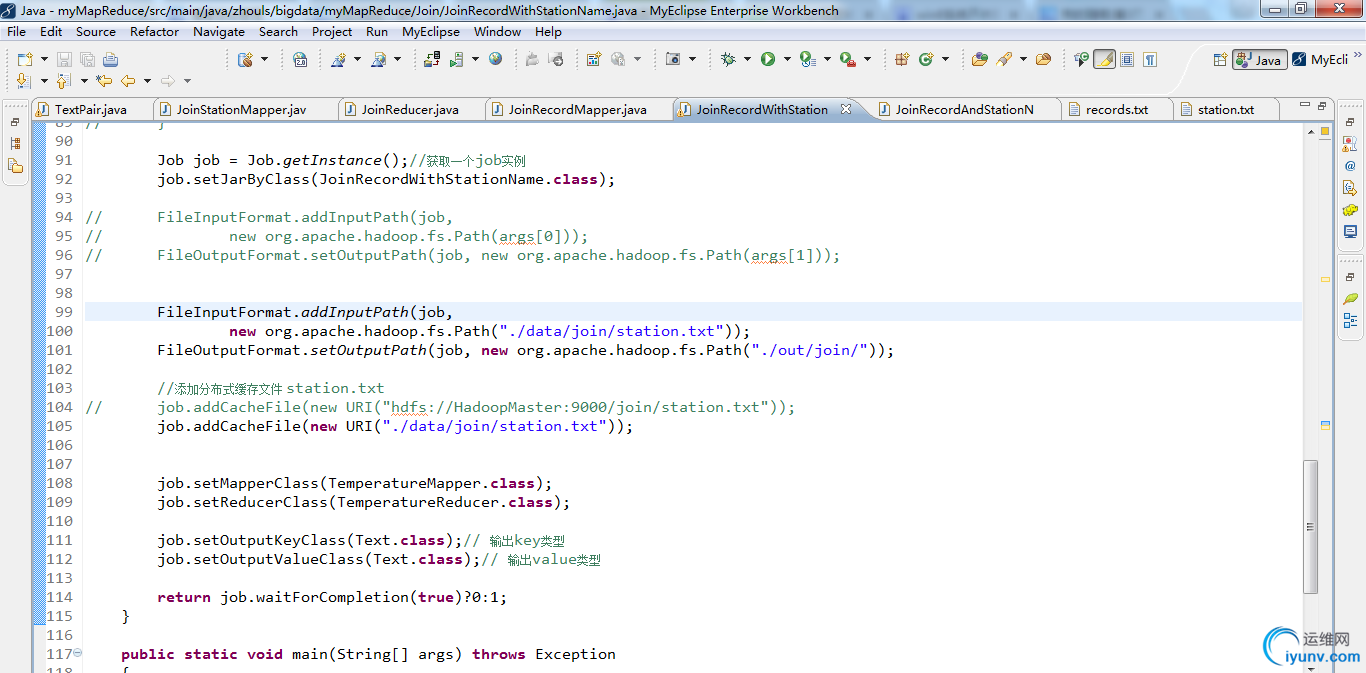Screen dimensions: 1366x673
Task: Toggle Block Selection Mode button
Action: [1127, 59]
